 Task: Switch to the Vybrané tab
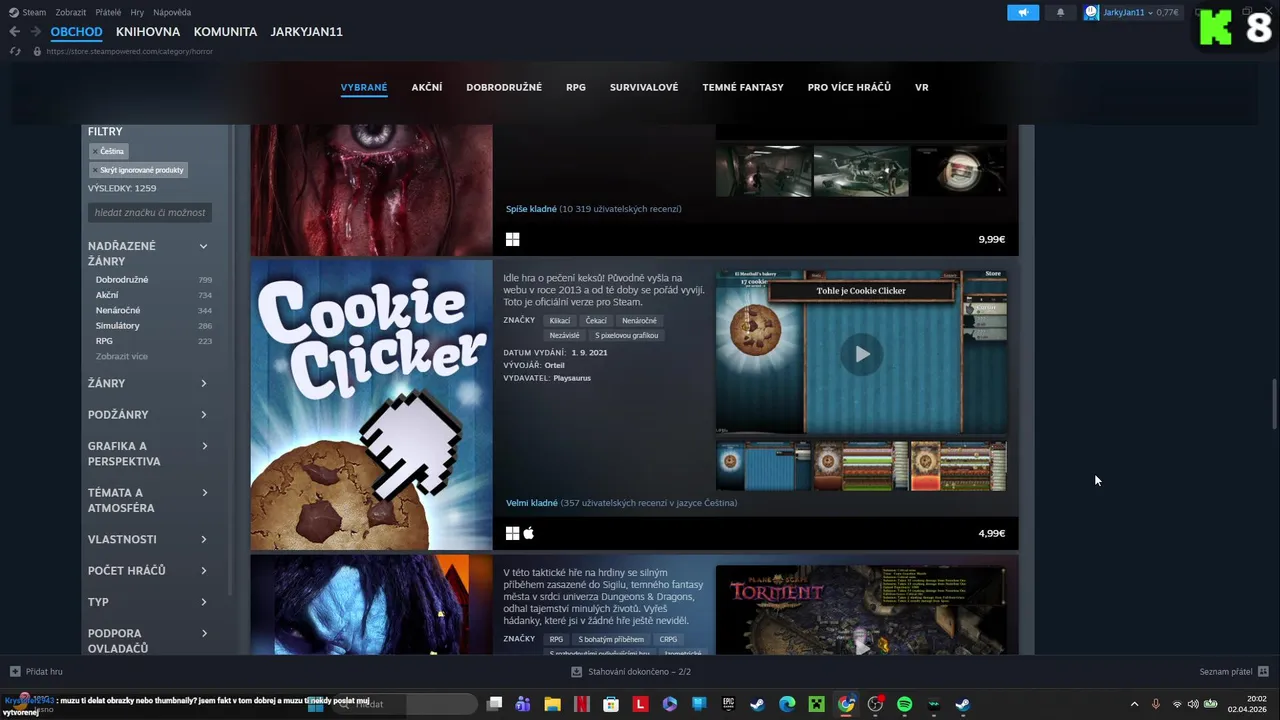click(x=364, y=87)
